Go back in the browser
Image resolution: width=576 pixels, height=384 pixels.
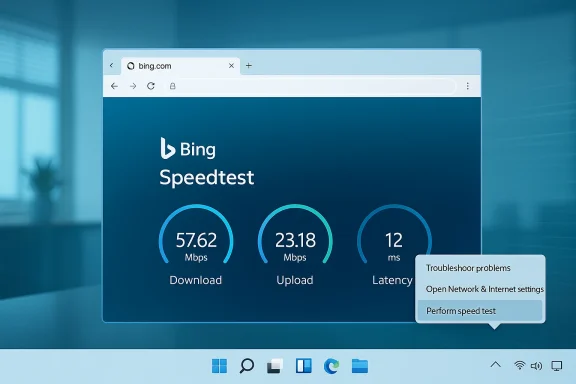(x=114, y=86)
